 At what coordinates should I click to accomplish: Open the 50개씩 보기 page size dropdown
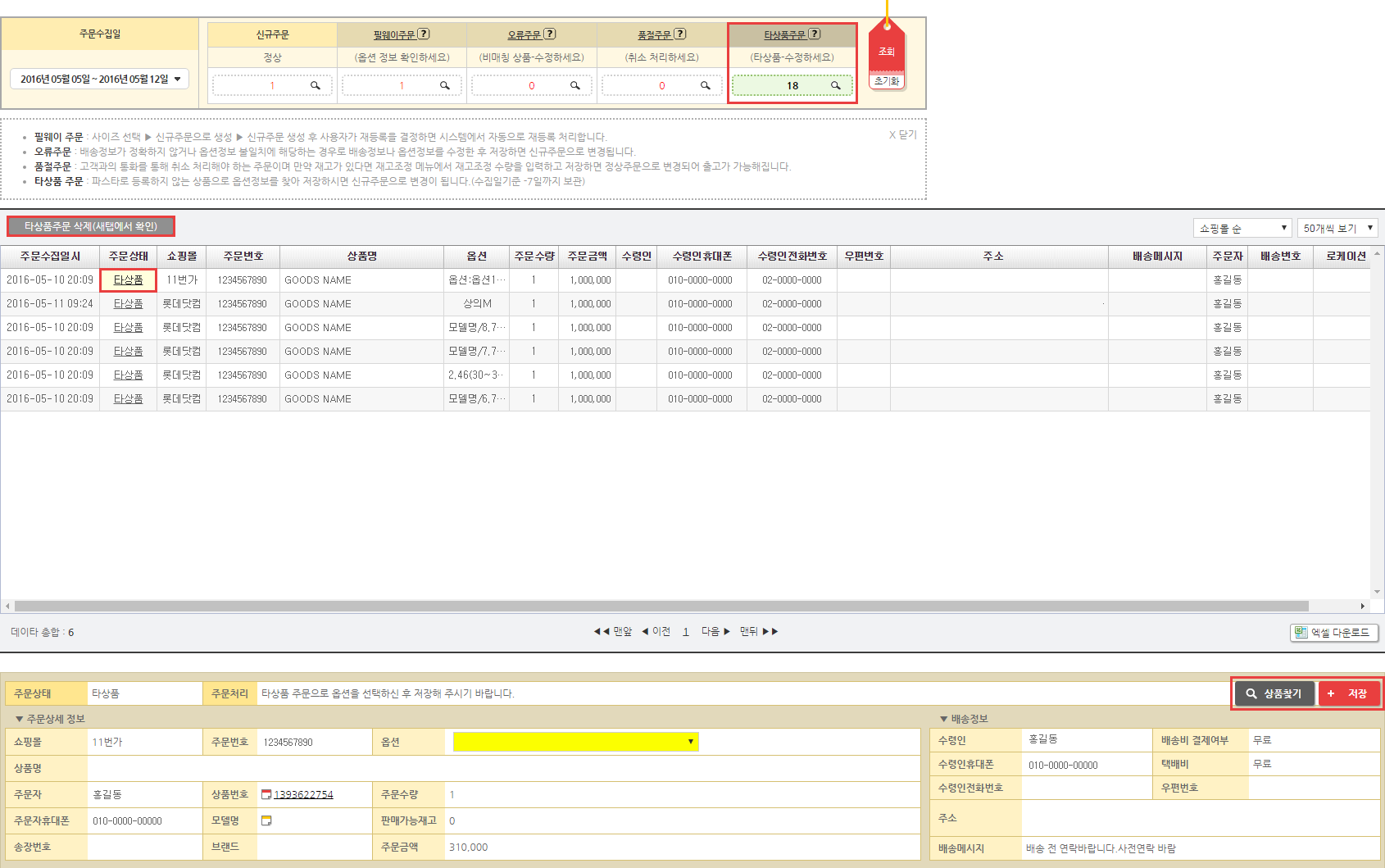click(1337, 228)
